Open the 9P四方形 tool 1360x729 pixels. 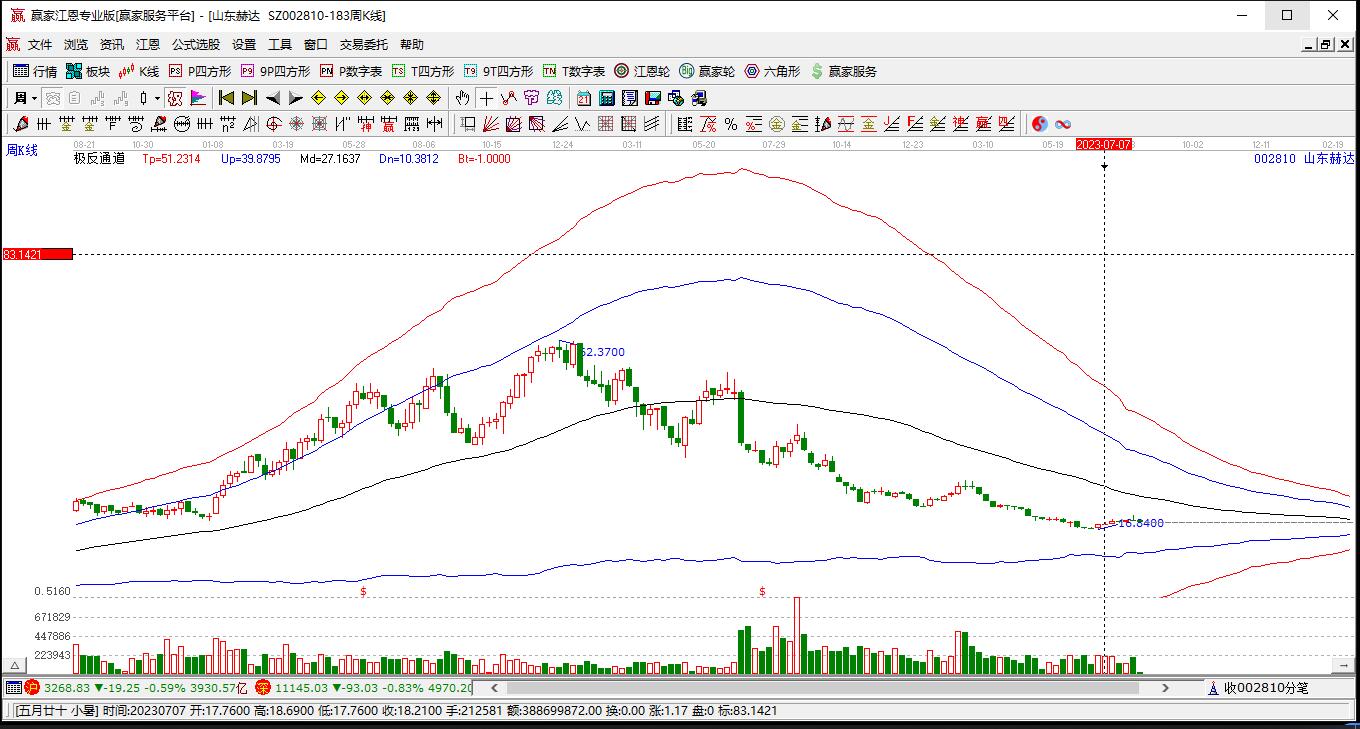(x=276, y=71)
